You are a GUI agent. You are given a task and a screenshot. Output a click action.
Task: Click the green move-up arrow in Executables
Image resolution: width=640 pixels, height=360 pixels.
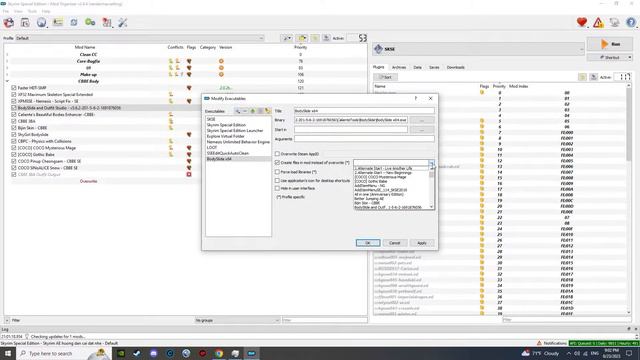(253, 111)
